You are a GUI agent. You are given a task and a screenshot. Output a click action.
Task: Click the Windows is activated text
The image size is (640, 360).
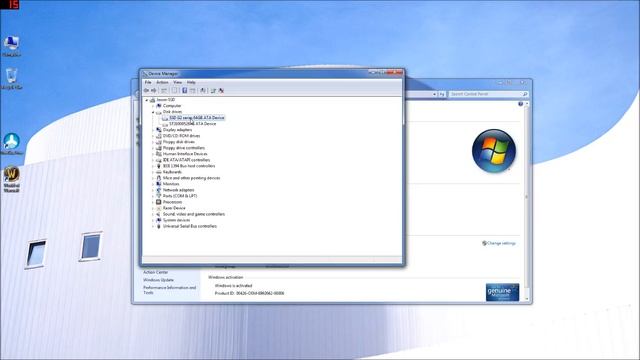[x=233, y=286]
